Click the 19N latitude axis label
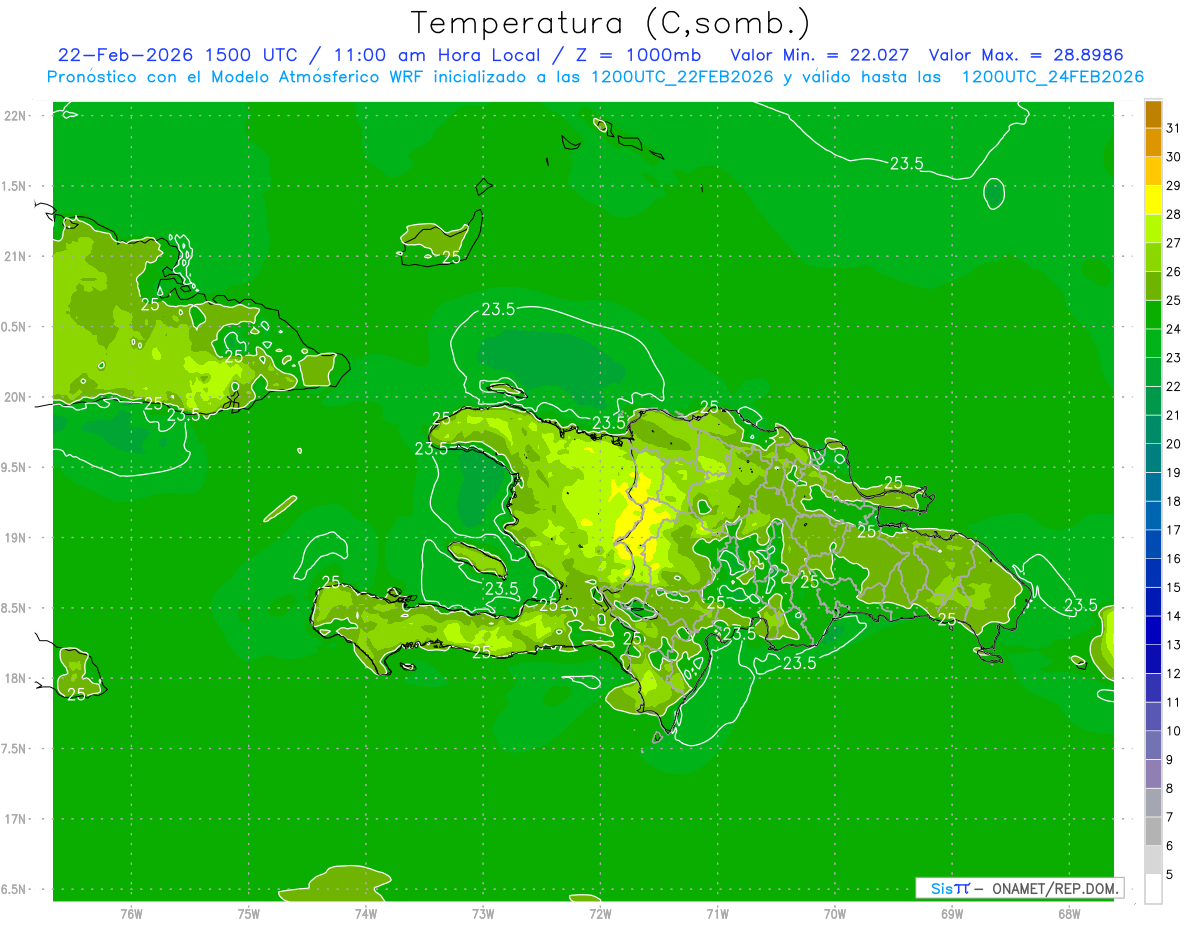The height and width of the screenshot is (927, 1200). 15,537
